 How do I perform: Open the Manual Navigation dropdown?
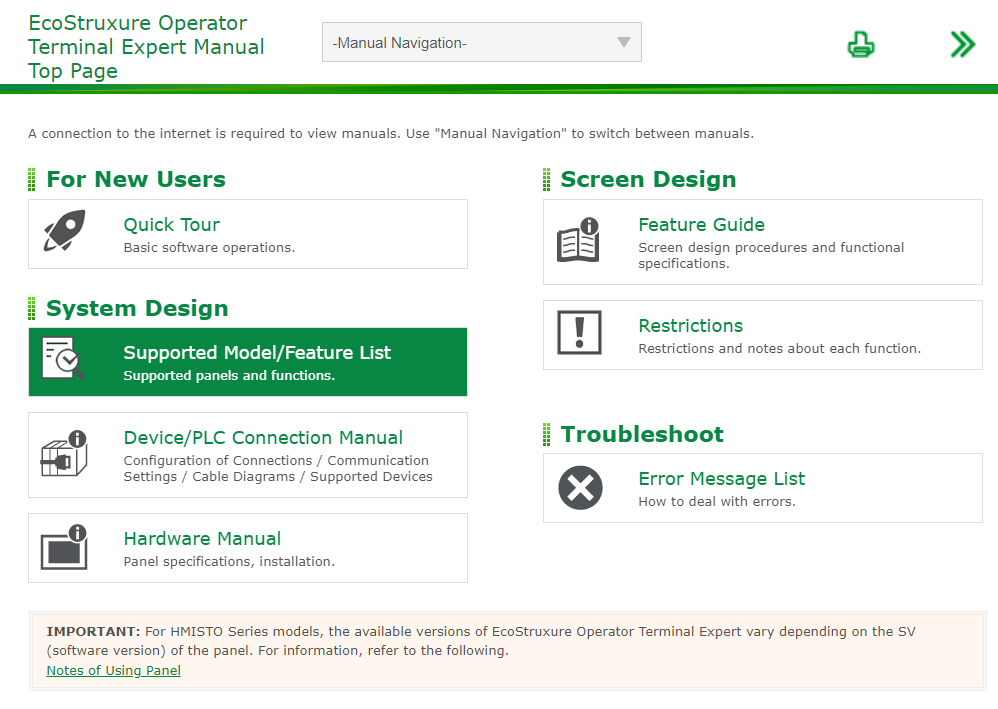[482, 42]
